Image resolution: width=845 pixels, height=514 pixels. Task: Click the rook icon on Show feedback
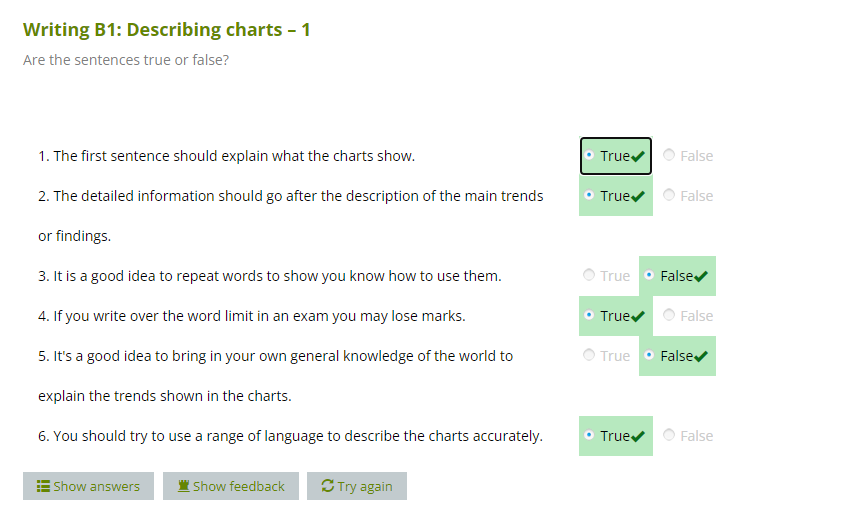(183, 487)
